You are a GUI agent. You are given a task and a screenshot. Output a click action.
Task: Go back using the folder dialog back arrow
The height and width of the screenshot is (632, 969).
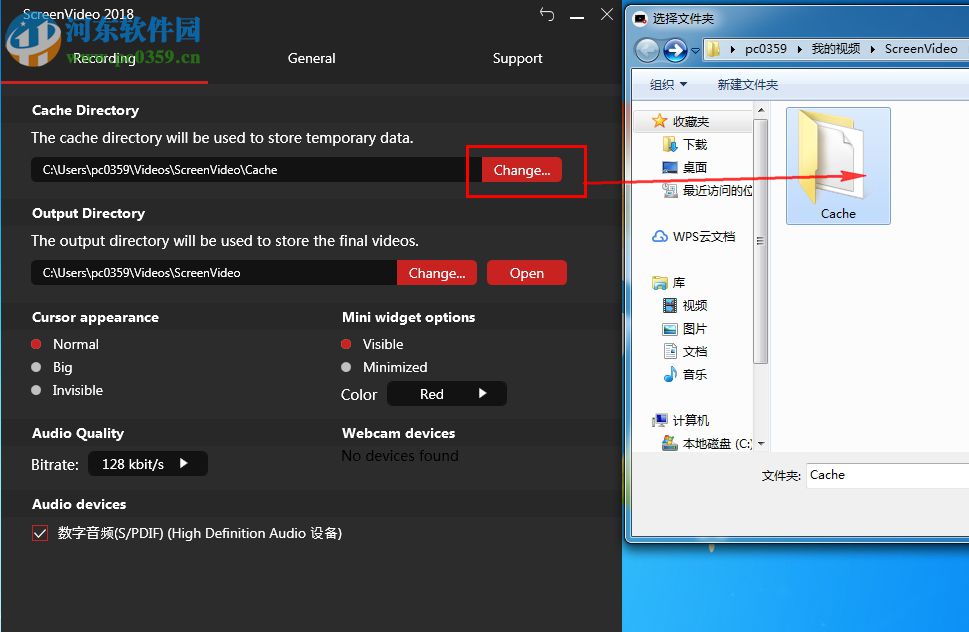(x=647, y=50)
